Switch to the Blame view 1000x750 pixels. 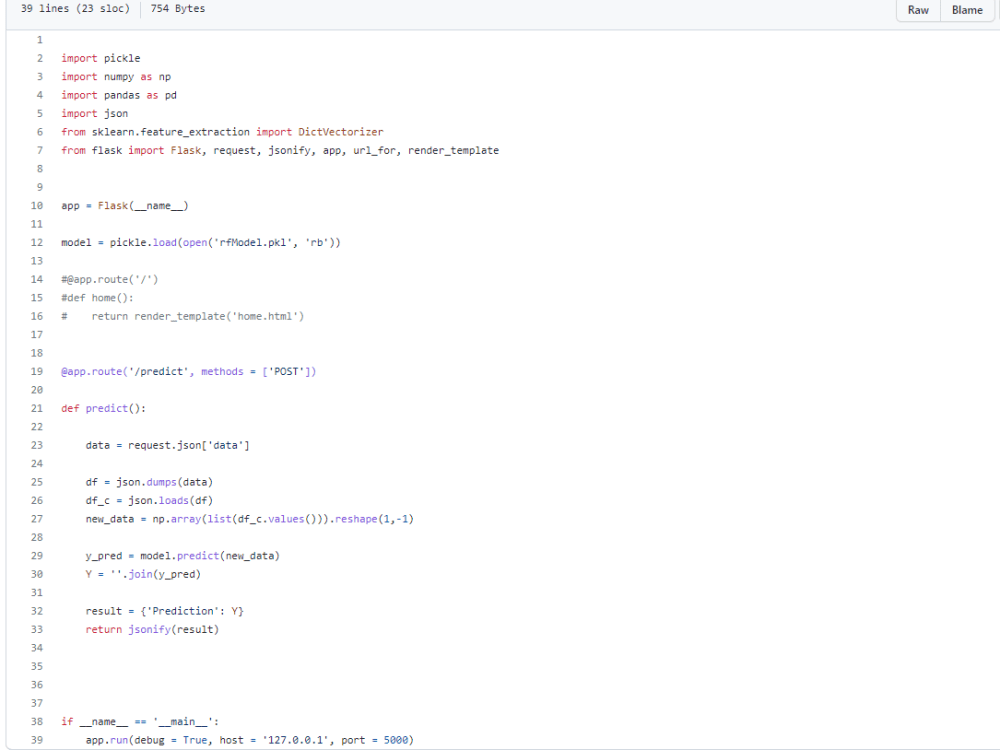point(966,10)
